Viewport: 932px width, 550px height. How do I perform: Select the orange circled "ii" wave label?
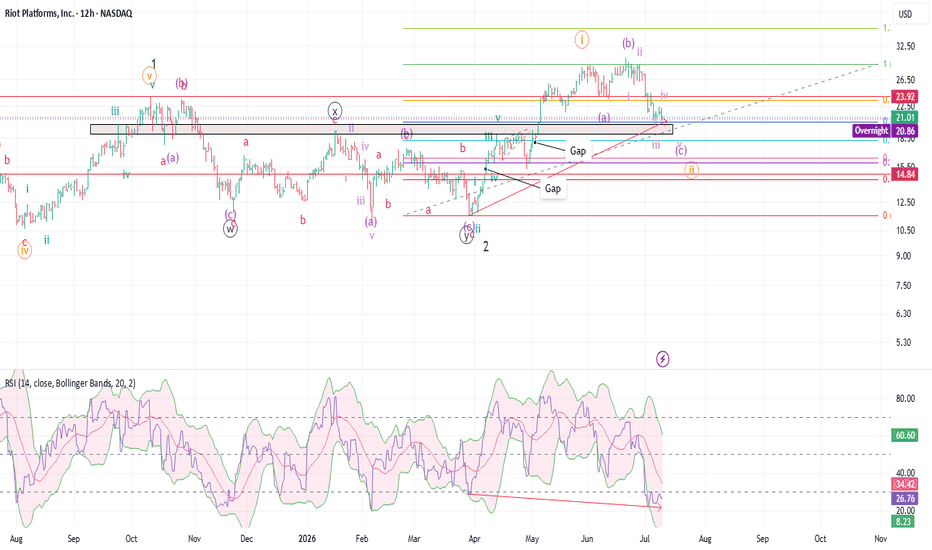(691, 171)
